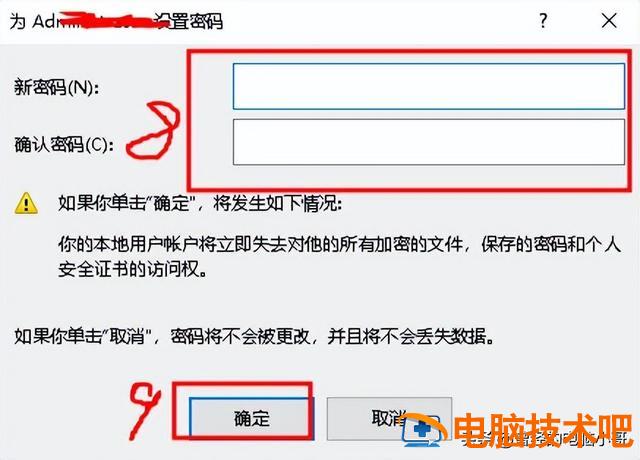Image resolution: width=640 pixels, height=460 pixels.
Task: Select the 新密码(N) label
Action: coord(56,87)
